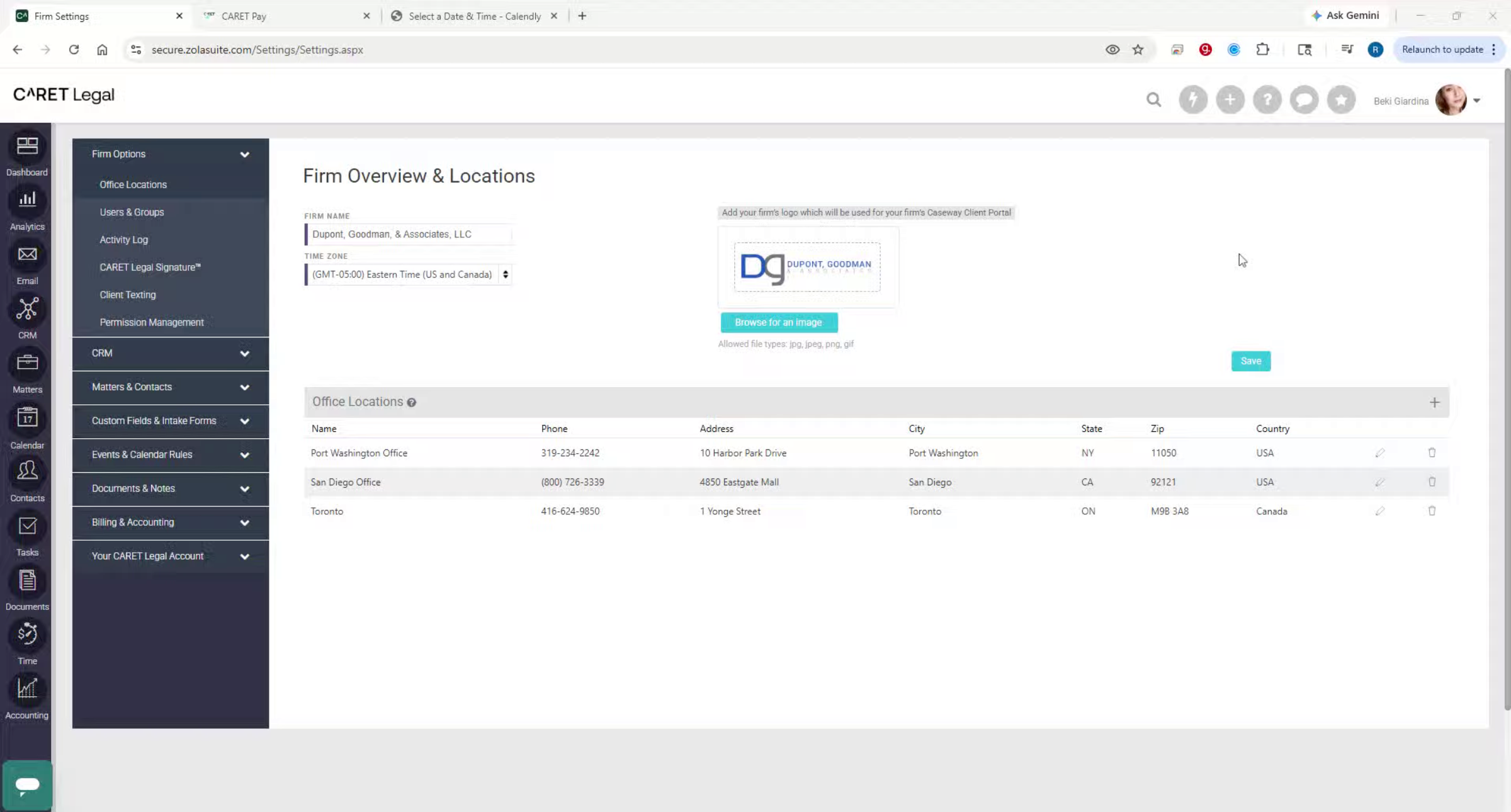Open CARET Legal Signature settings
1511x812 pixels.
[x=150, y=268]
